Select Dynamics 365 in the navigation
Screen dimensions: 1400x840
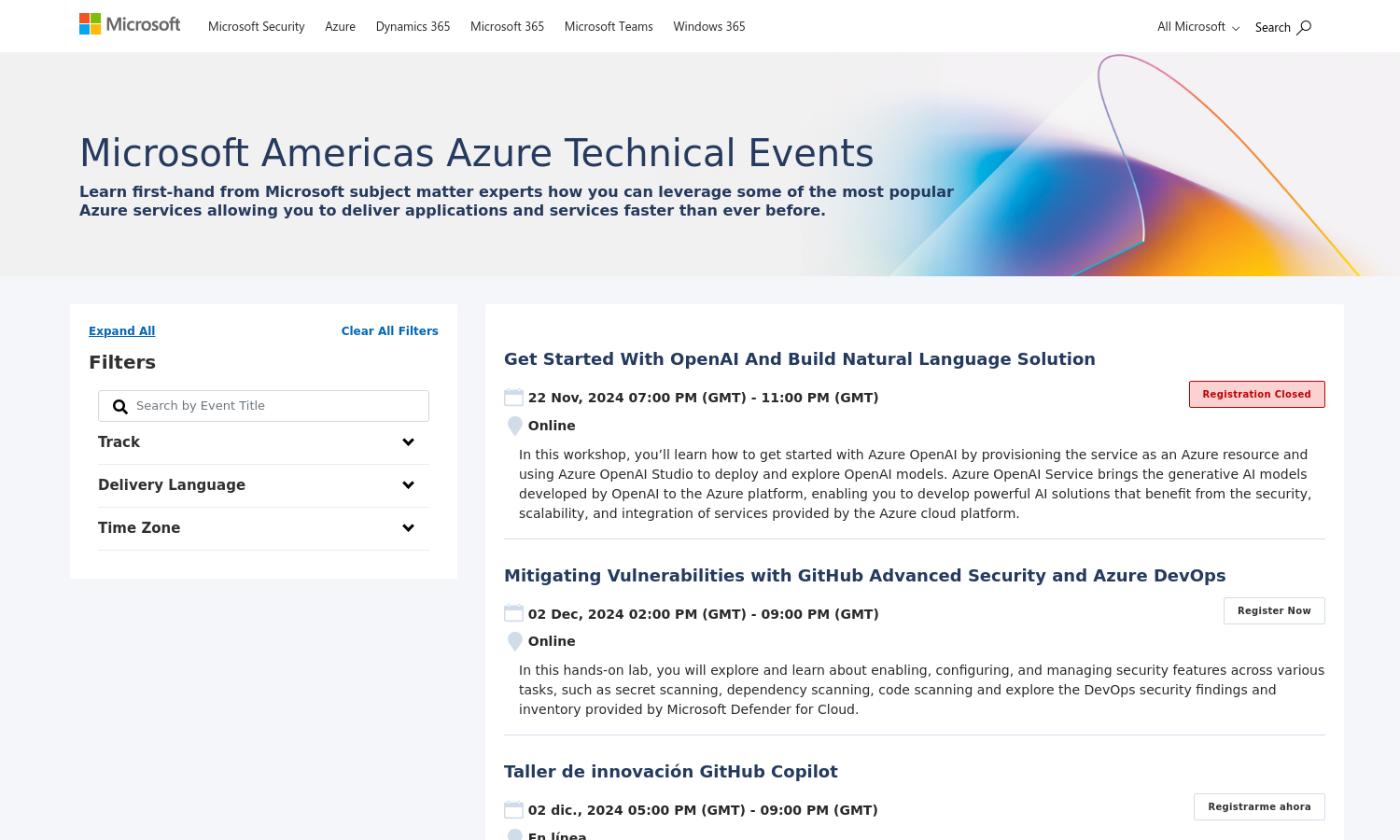click(413, 27)
